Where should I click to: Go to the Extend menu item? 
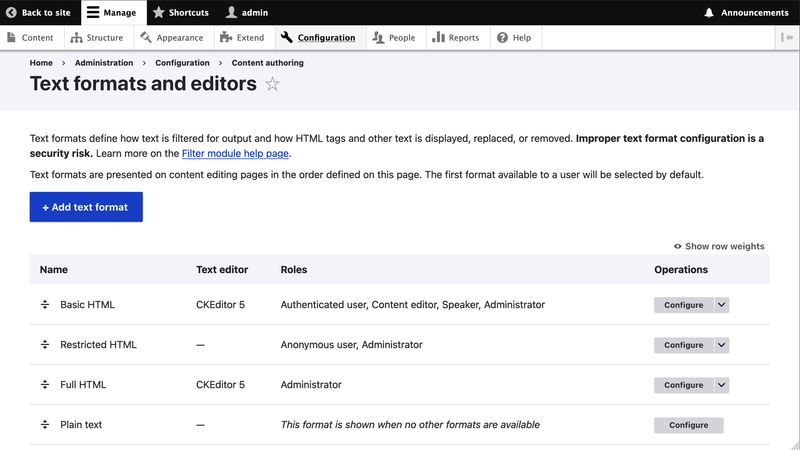point(243,38)
